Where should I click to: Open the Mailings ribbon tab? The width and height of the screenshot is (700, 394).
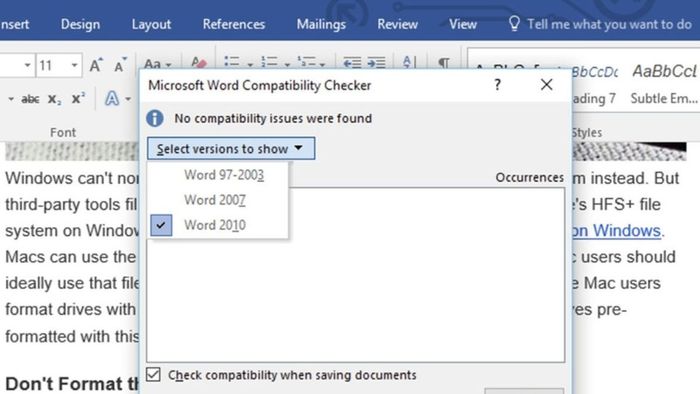pos(321,24)
